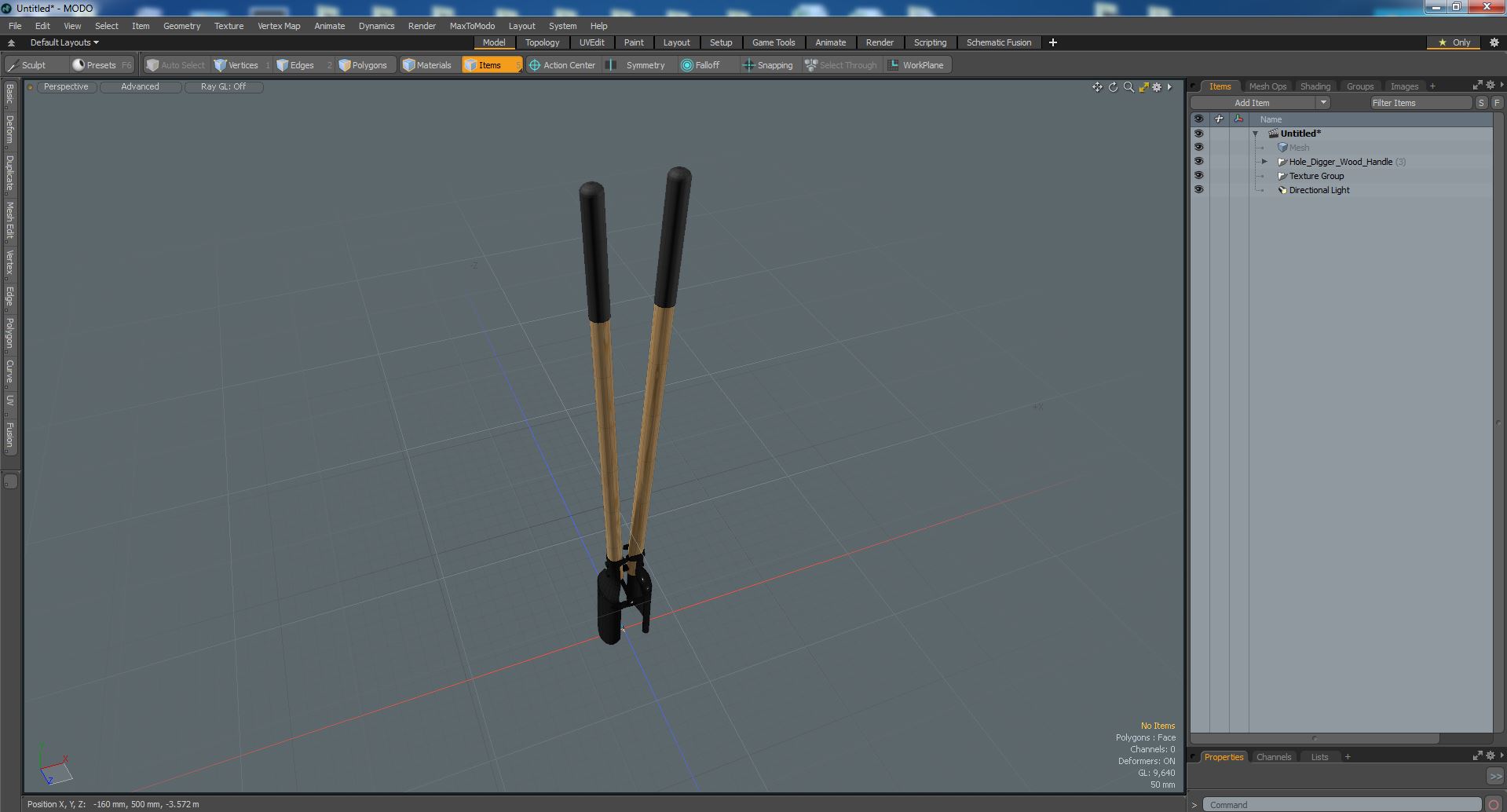The width and height of the screenshot is (1507, 812).
Task: Open the Mesh Ops tab
Action: pyautogui.click(x=1267, y=86)
